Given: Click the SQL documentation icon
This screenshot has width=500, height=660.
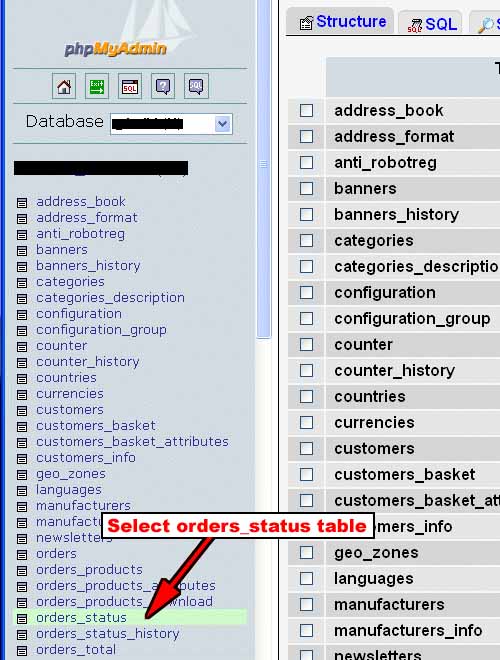Looking at the screenshot, I should 196,86.
